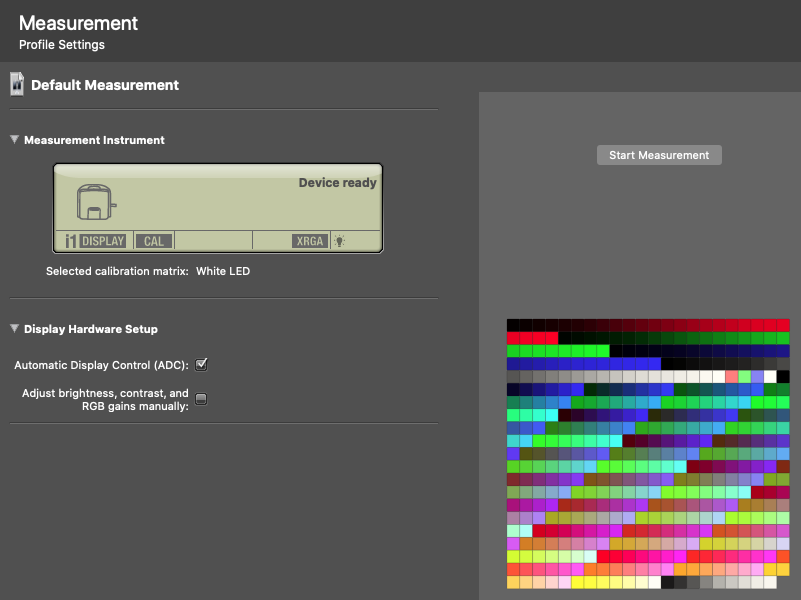
Task: Click the first black patch in chart
Action: (513, 325)
